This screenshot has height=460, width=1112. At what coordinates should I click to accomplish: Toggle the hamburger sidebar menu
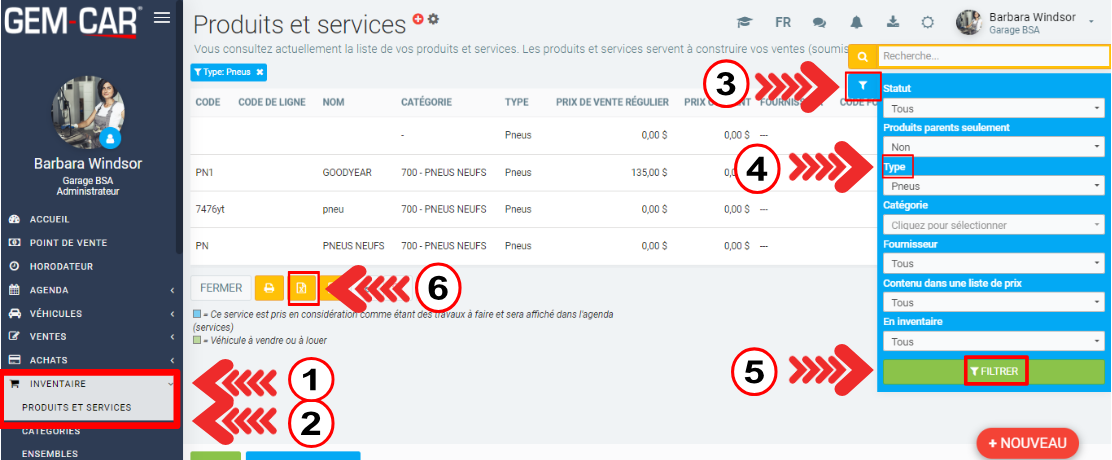click(x=162, y=18)
